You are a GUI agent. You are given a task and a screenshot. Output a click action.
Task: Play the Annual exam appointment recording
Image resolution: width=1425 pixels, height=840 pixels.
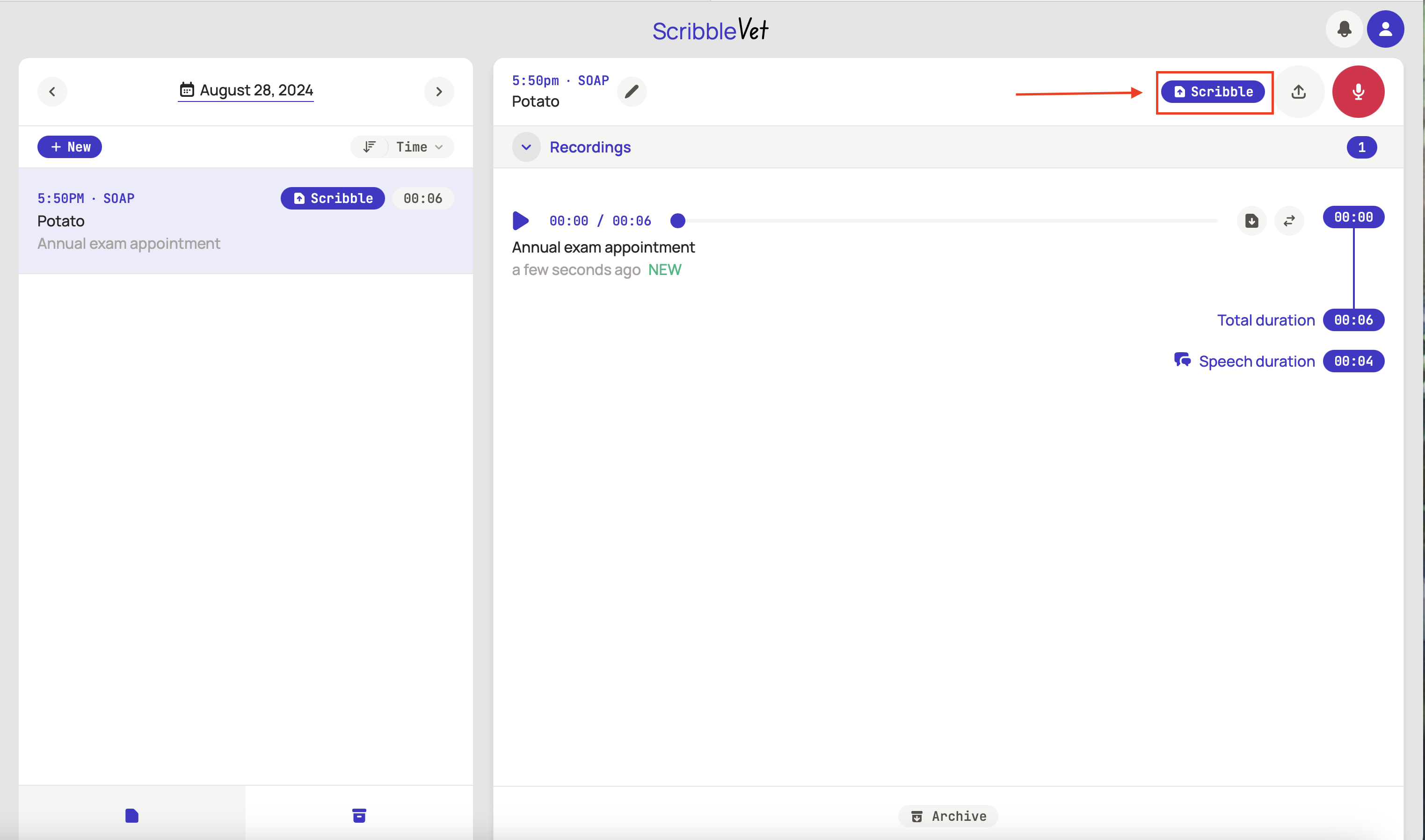[x=520, y=220]
